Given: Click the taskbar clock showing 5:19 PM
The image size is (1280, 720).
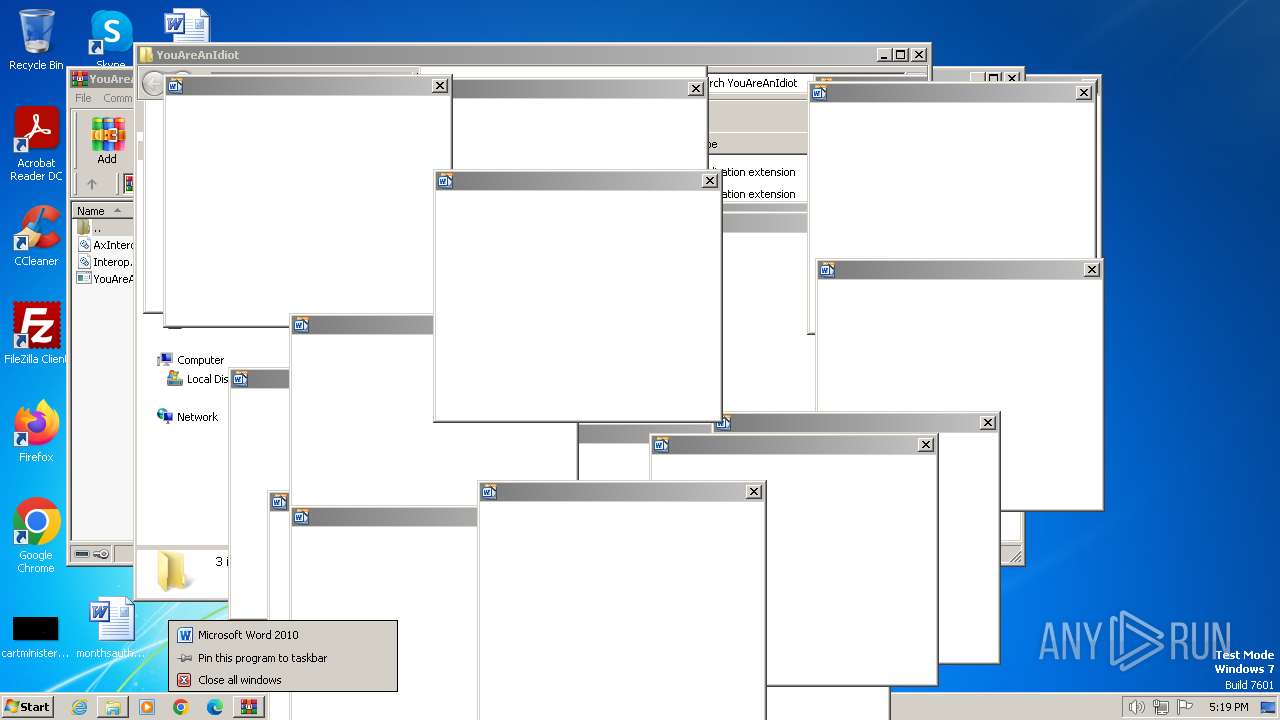Looking at the screenshot, I should pos(1228,707).
